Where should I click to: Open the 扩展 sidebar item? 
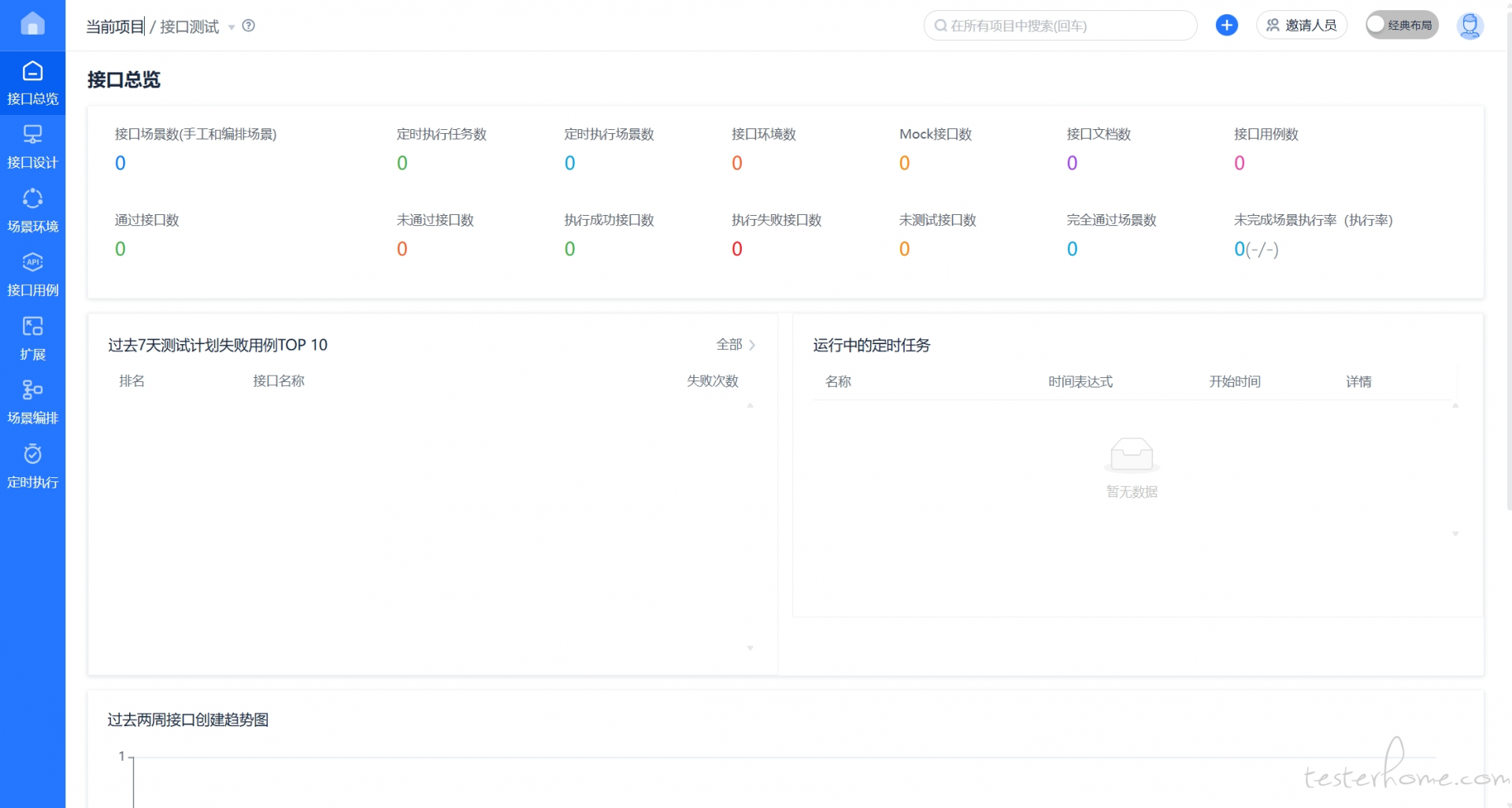click(x=32, y=339)
